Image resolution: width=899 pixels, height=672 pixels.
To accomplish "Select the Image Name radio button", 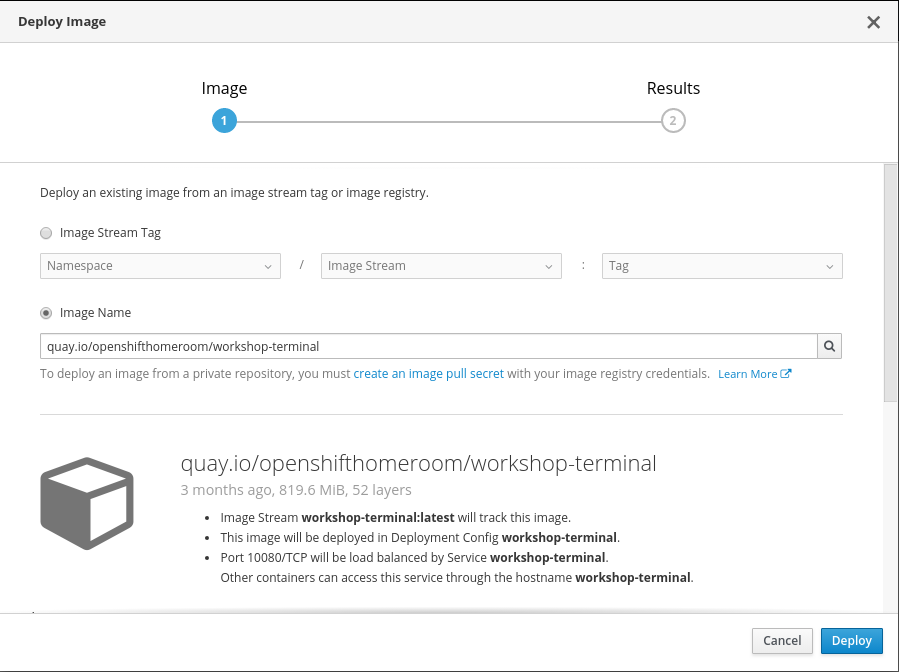I will tap(46, 313).
